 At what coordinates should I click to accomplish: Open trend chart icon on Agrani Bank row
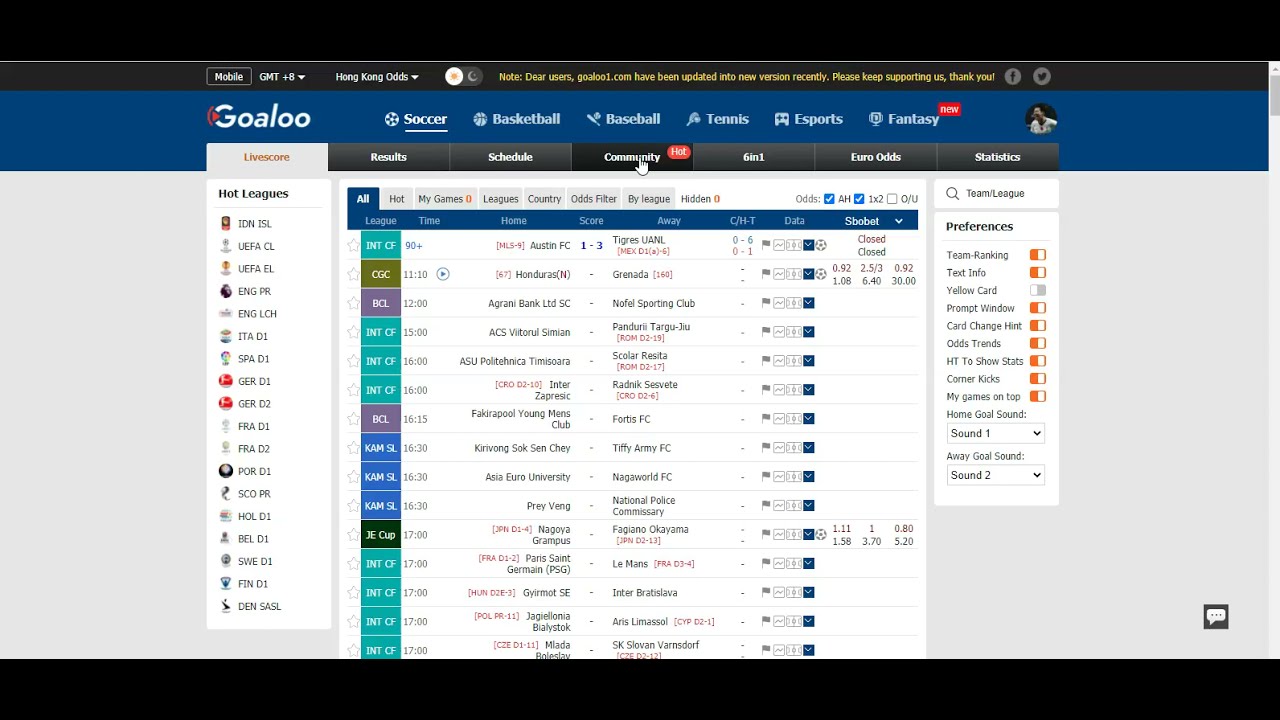click(x=779, y=303)
